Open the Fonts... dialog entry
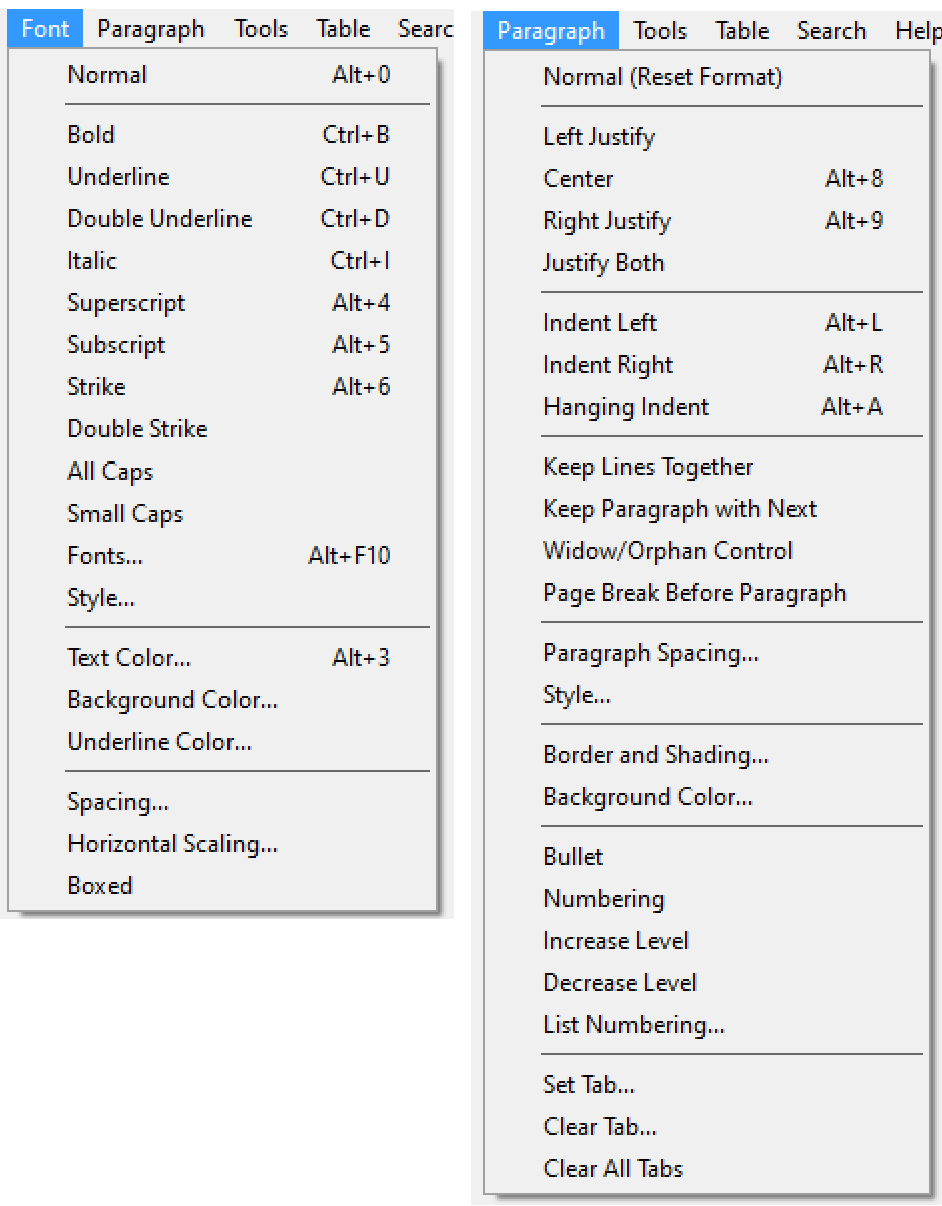 pos(104,556)
